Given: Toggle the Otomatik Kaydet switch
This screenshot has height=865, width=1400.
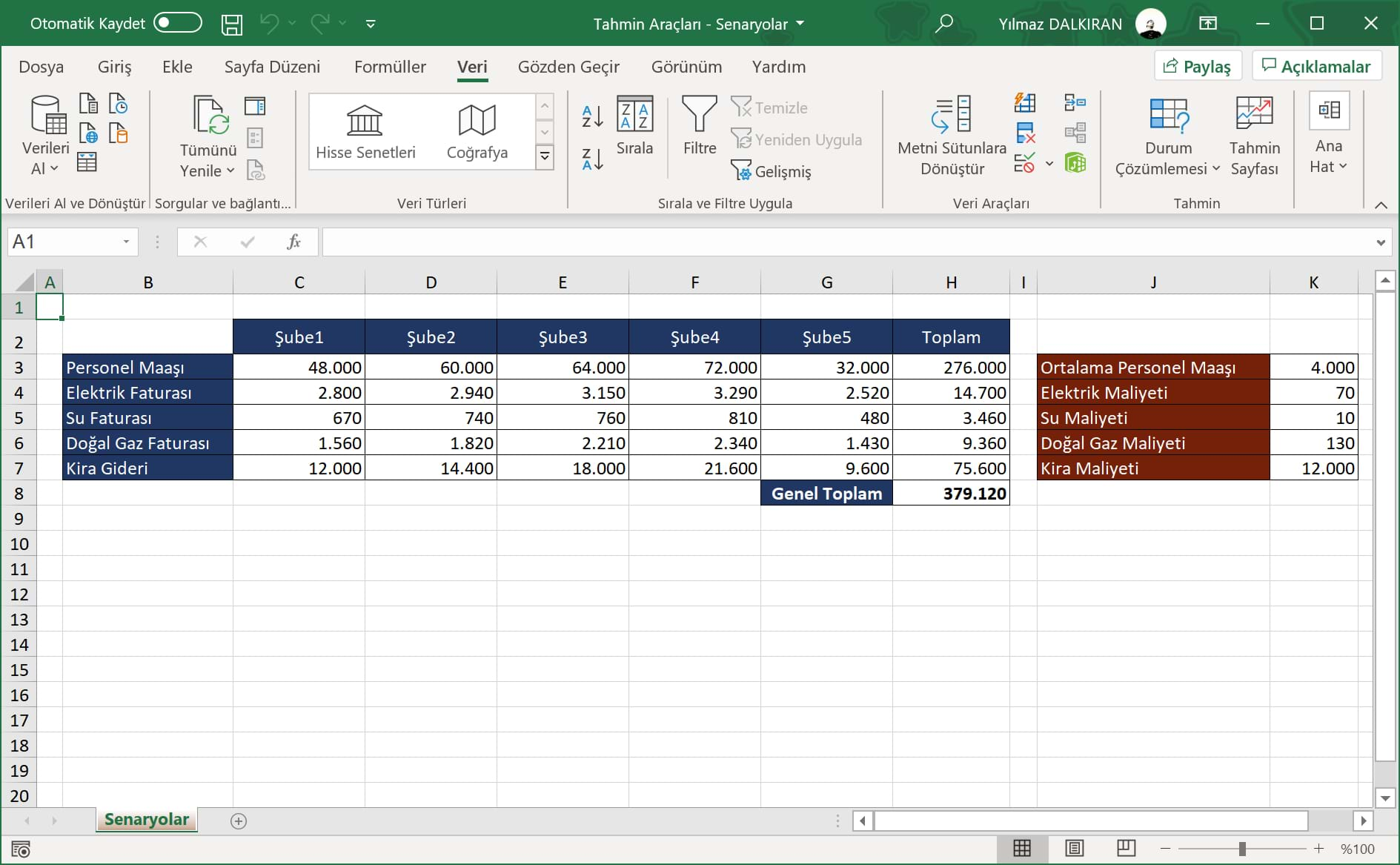Looking at the screenshot, I should pos(178,24).
